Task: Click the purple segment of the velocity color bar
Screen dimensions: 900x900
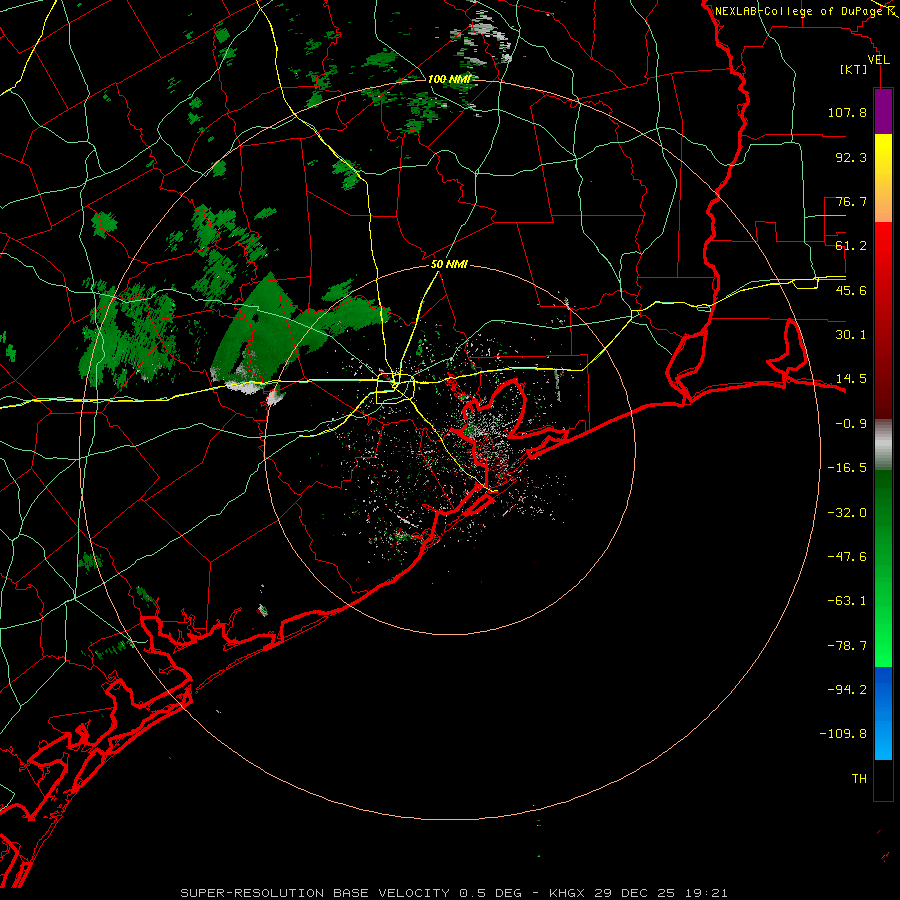Action: (x=883, y=111)
